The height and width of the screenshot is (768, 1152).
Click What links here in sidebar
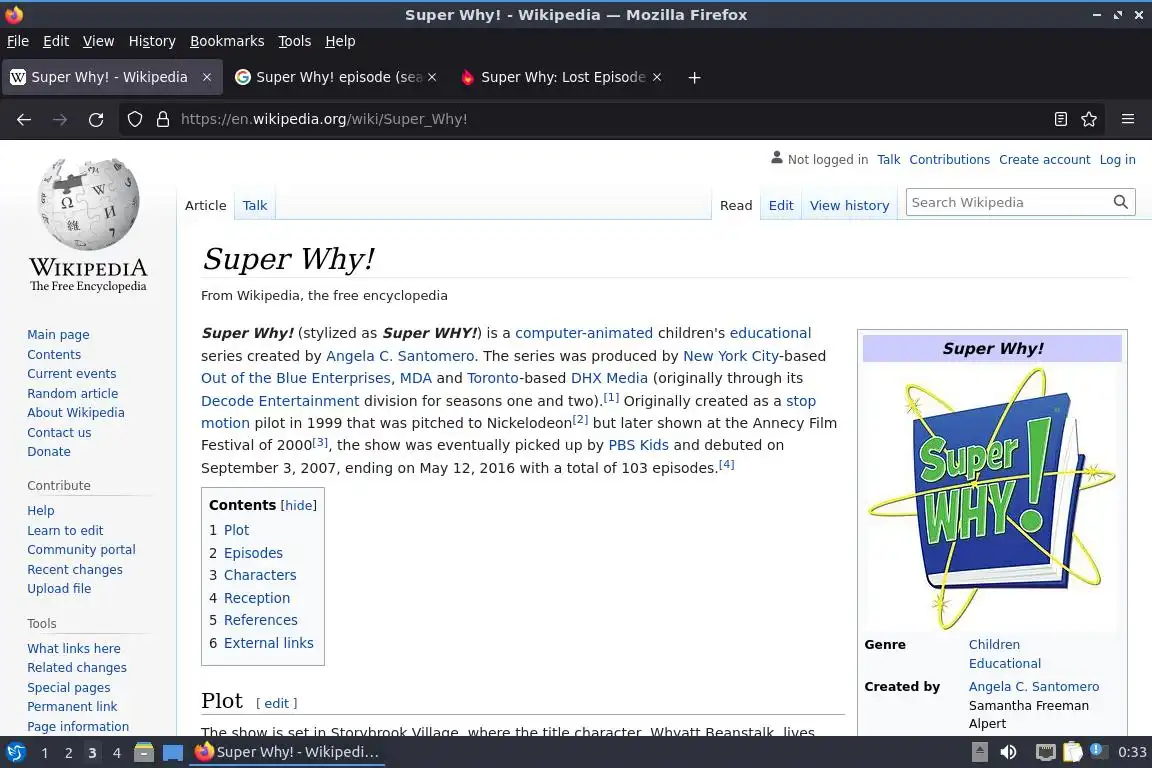tap(74, 648)
